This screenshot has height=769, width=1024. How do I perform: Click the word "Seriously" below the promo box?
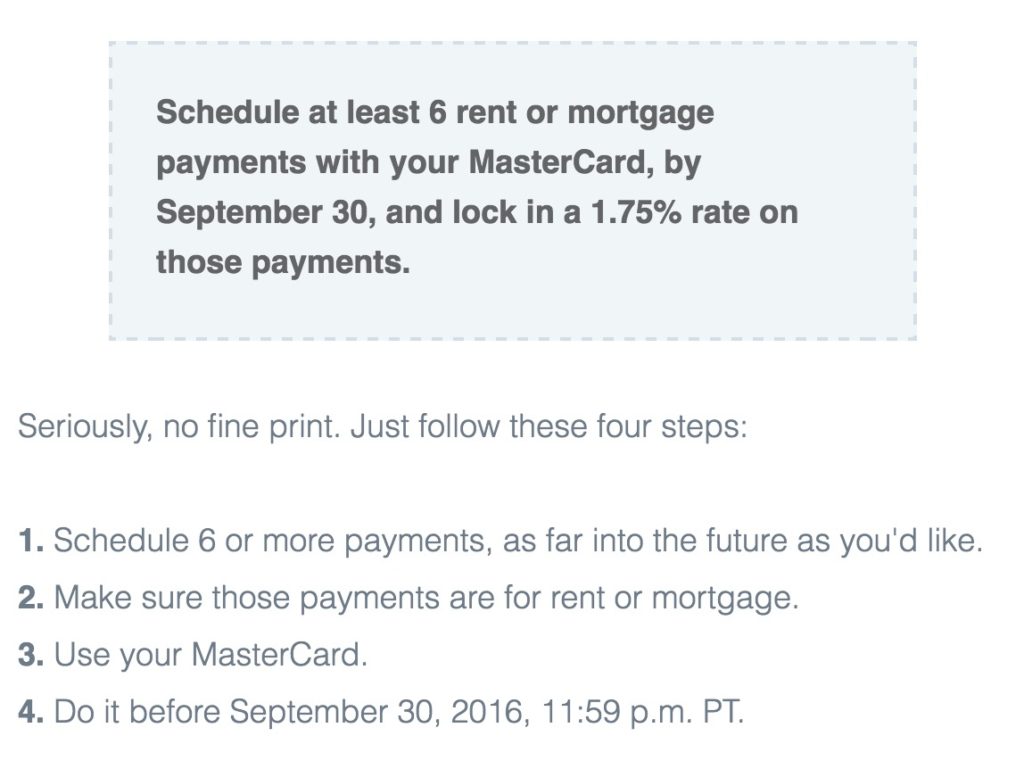pos(78,427)
